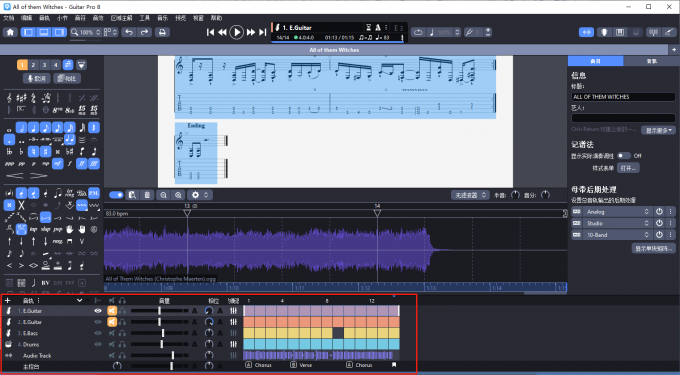Toggle the audio track enable switch
This screenshot has width=680, height=375.
point(116,195)
